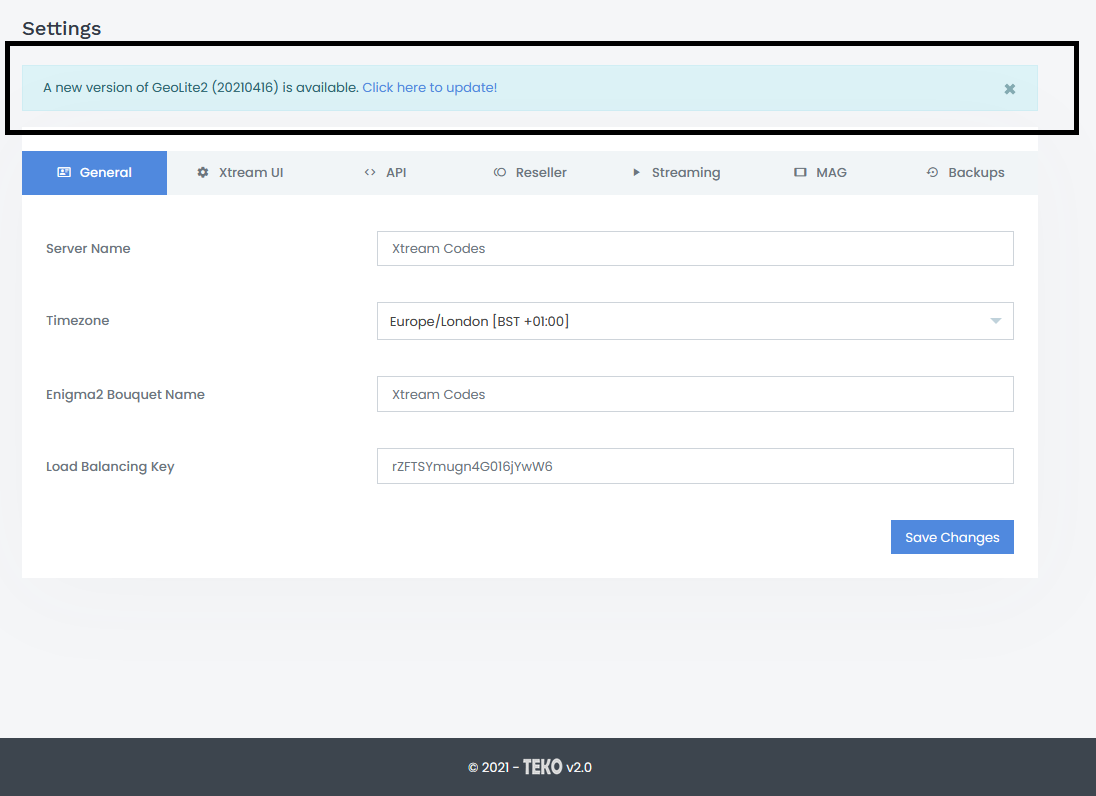This screenshot has height=796, width=1096.
Task: Click the box icon beside MAG
Action: tap(800, 173)
